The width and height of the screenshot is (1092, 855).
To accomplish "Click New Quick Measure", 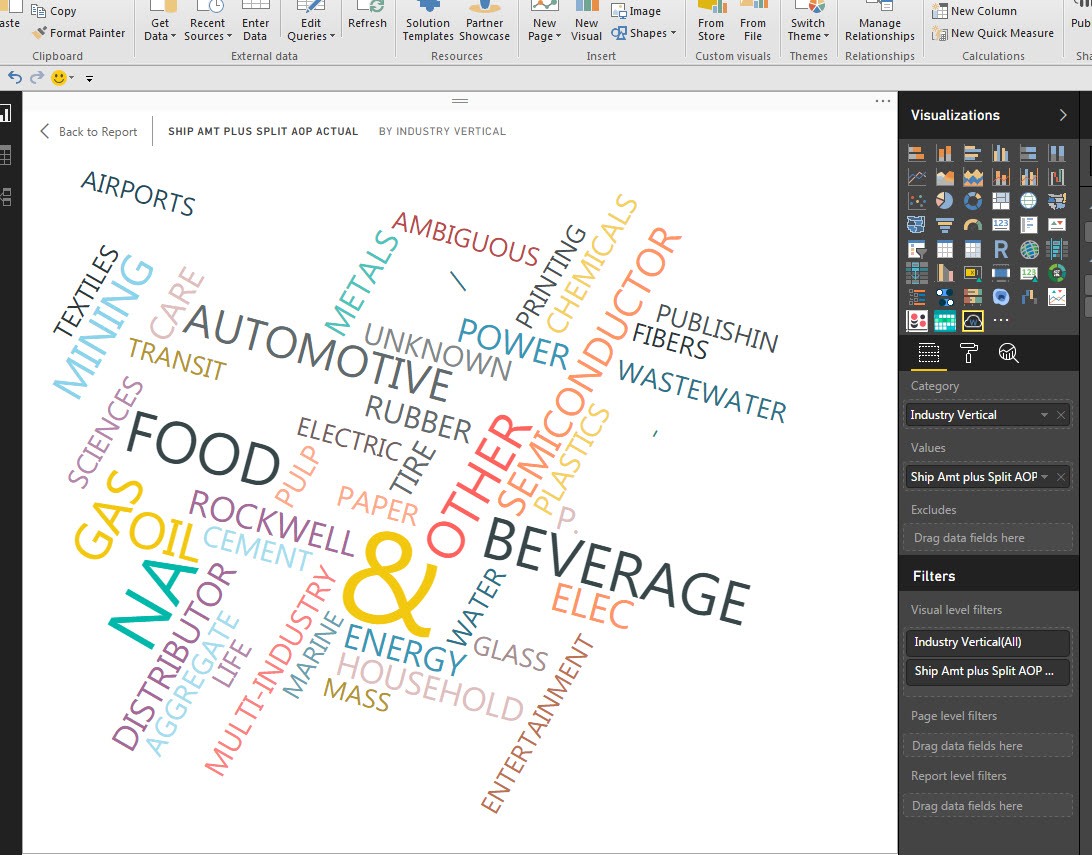I will tap(992, 33).
